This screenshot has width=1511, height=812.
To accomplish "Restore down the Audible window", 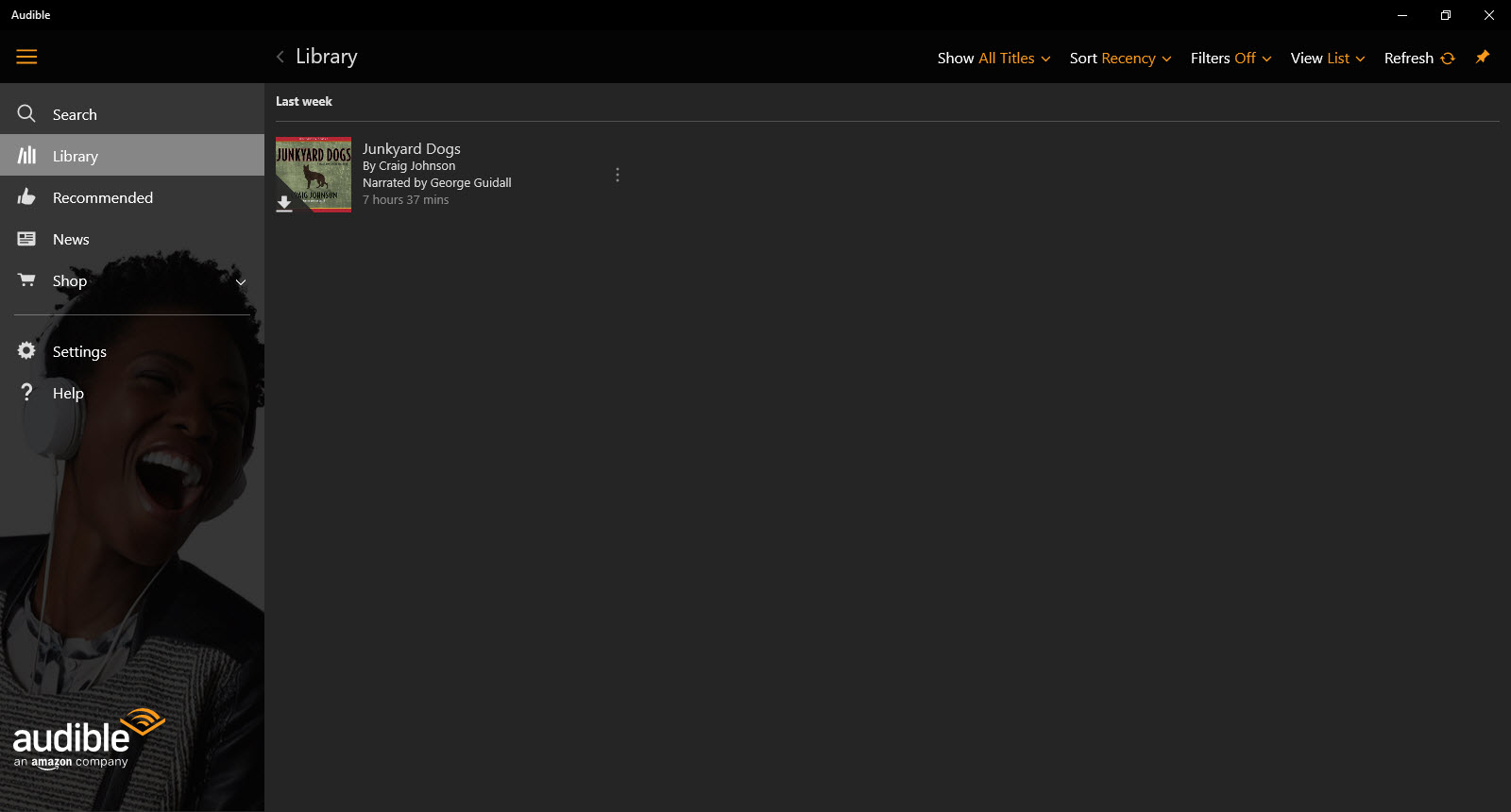I will tap(1446, 15).
